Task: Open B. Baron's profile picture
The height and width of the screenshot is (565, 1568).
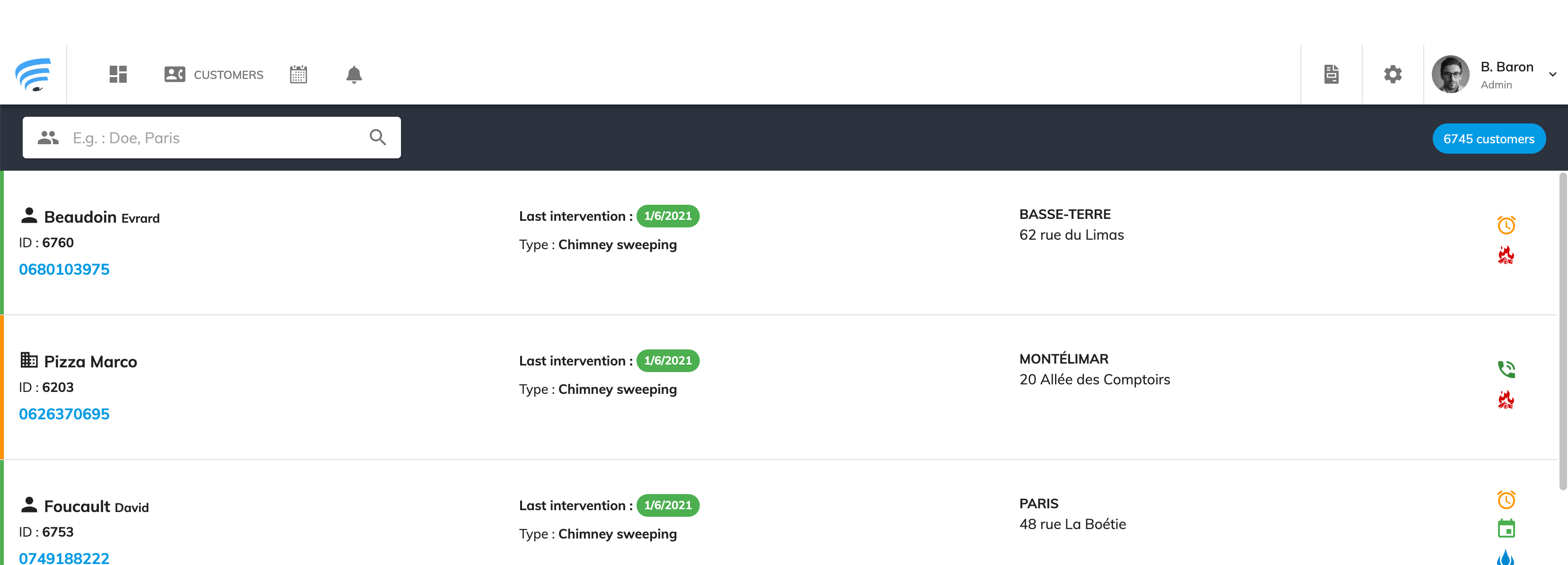Action: (1451, 74)
